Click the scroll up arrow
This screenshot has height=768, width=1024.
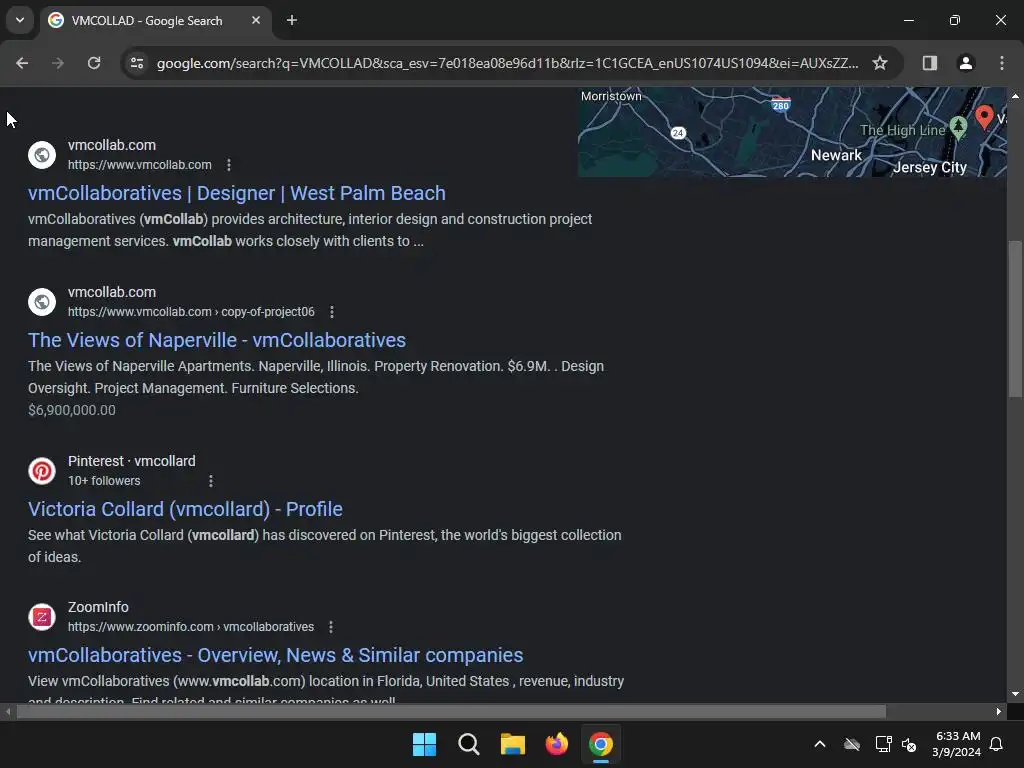[x=1015, y=96]
